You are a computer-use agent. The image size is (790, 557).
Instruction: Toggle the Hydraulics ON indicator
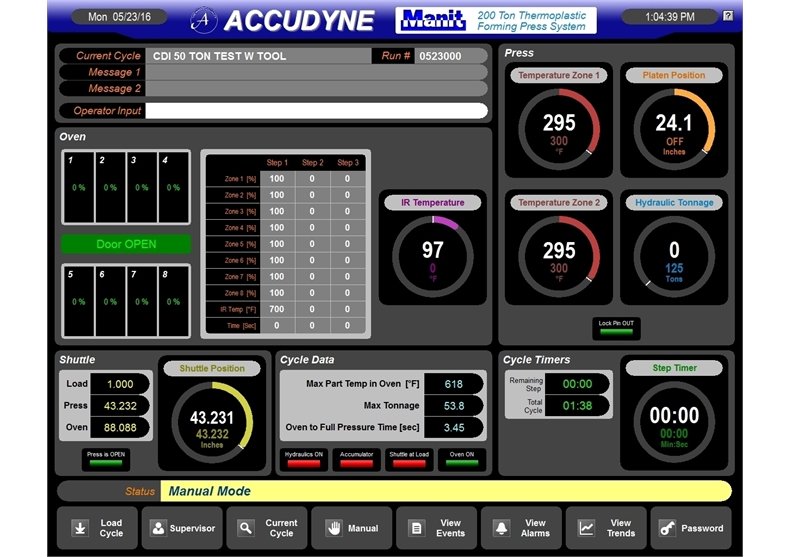(x=303, y=459)
